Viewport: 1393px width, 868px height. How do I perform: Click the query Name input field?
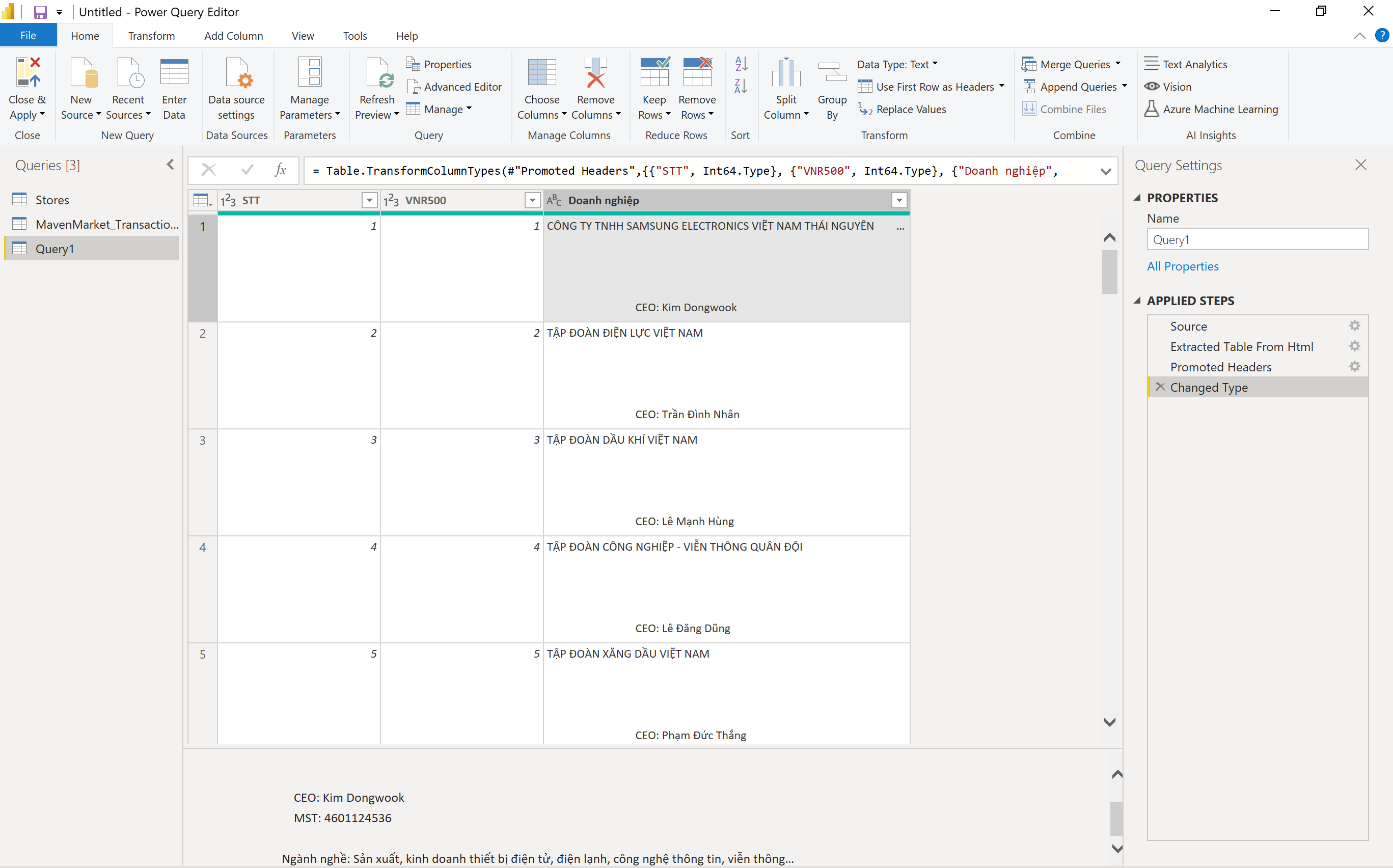[1257, 239]
